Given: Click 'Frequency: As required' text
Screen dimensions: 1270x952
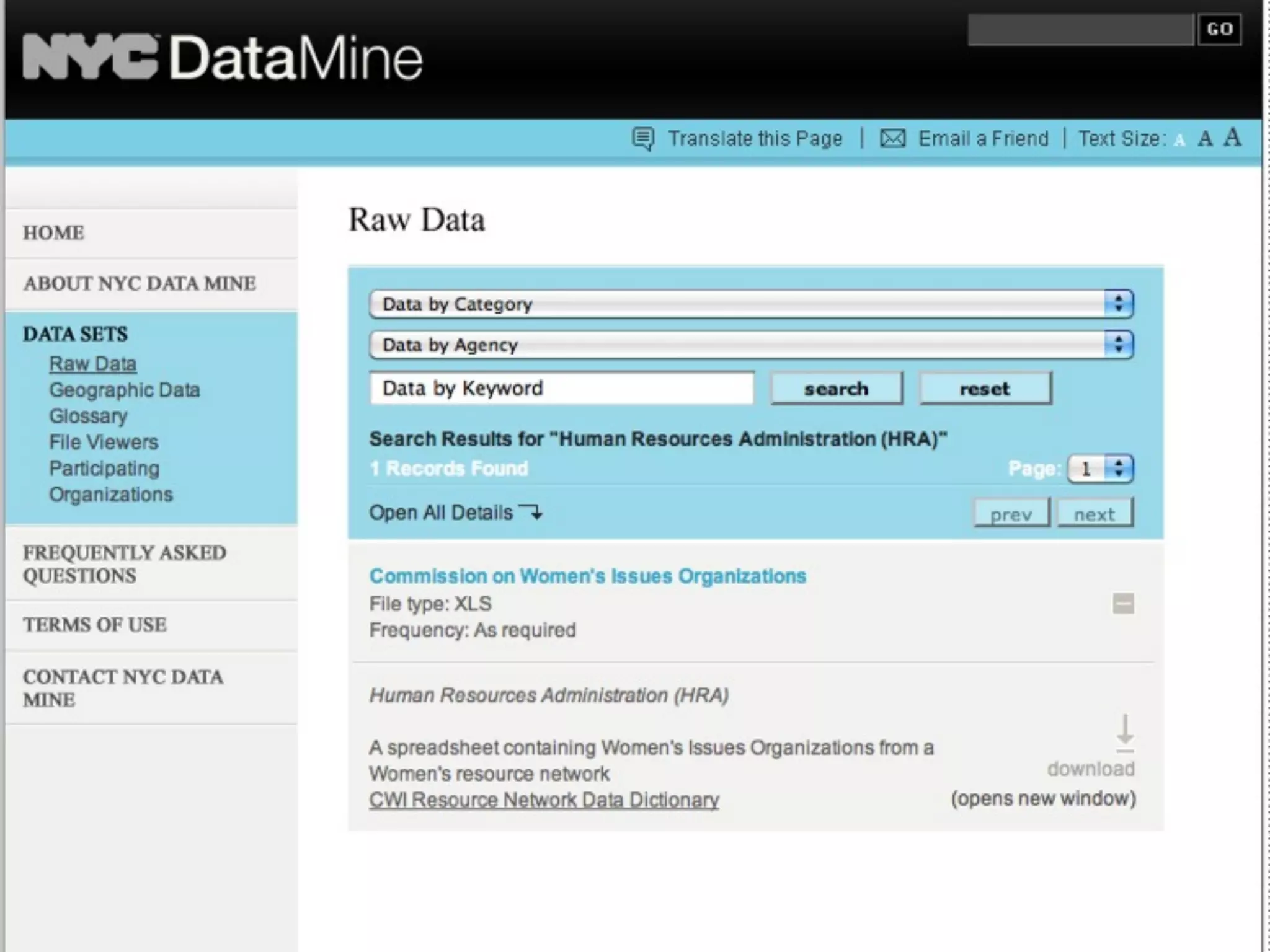Looking at the screenshot, I should [x=473, y=630].
